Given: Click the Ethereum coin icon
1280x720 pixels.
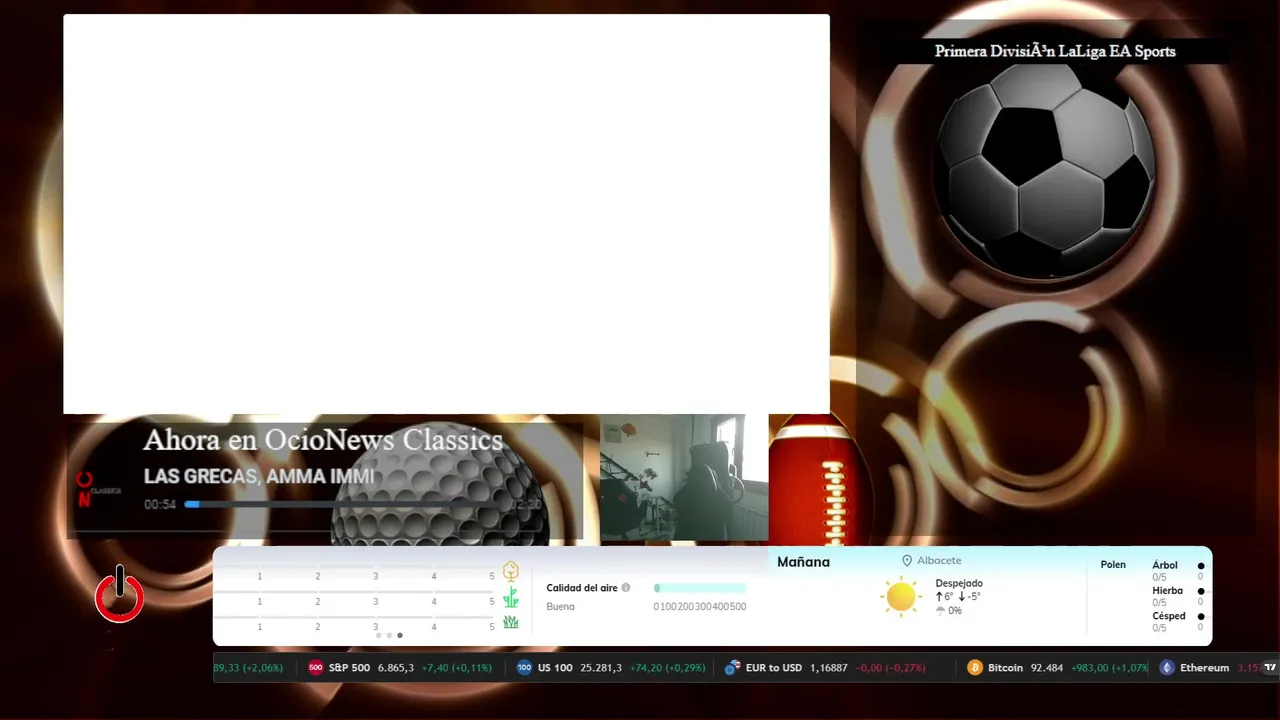Looking at the screenshot, I should point(1166,668).
